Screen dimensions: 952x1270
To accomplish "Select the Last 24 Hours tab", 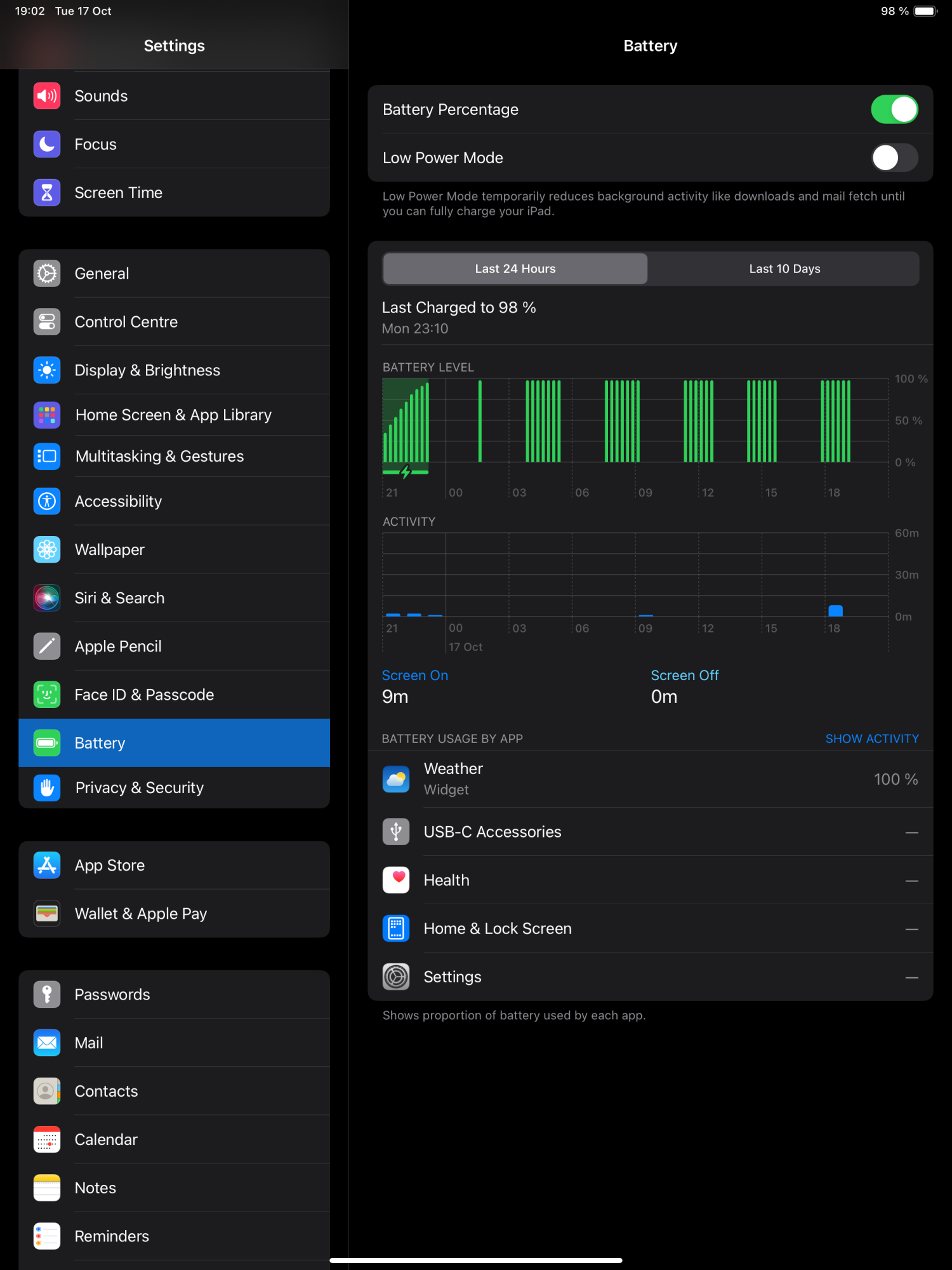I will pyautogui.click(x=515, y=269).
